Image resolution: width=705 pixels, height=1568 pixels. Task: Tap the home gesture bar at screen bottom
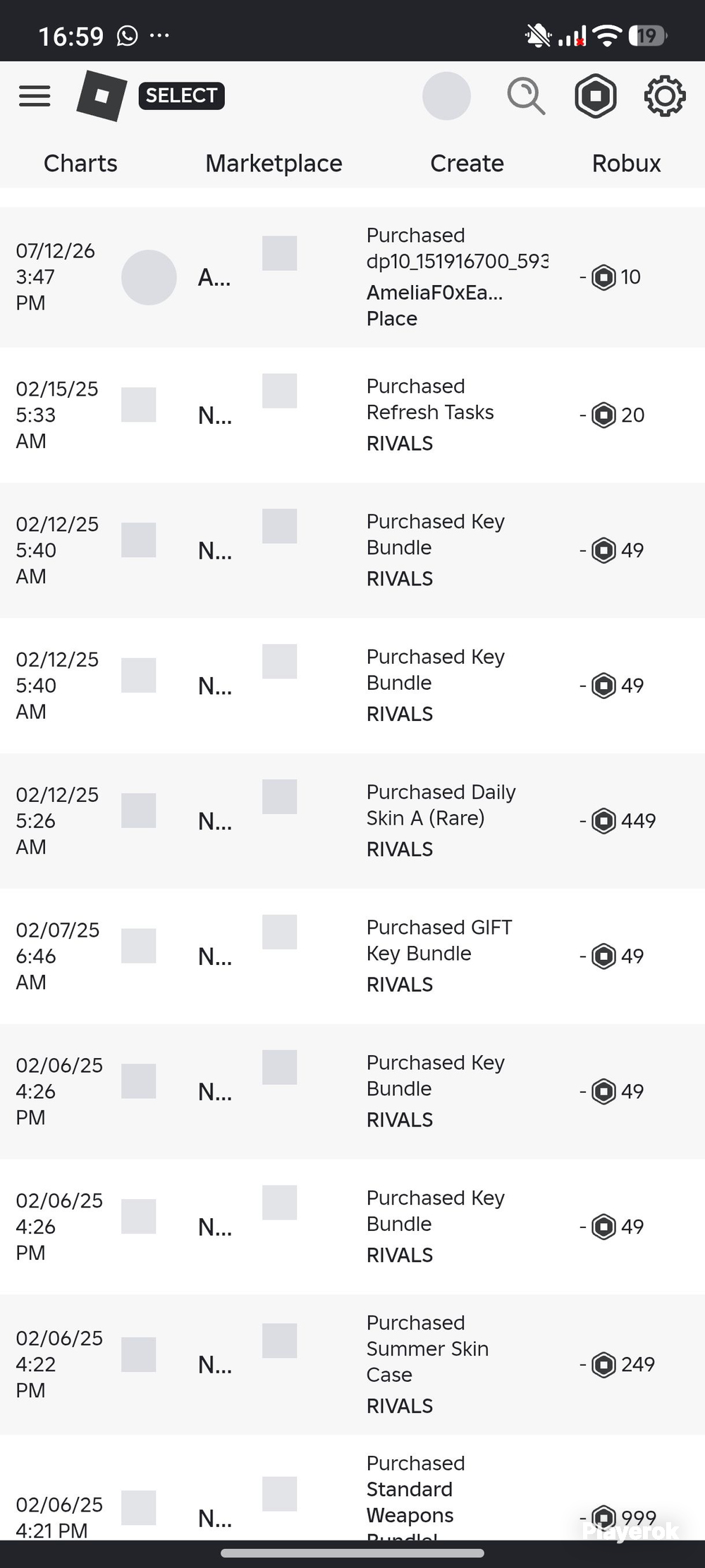(x=352, y=1553)
